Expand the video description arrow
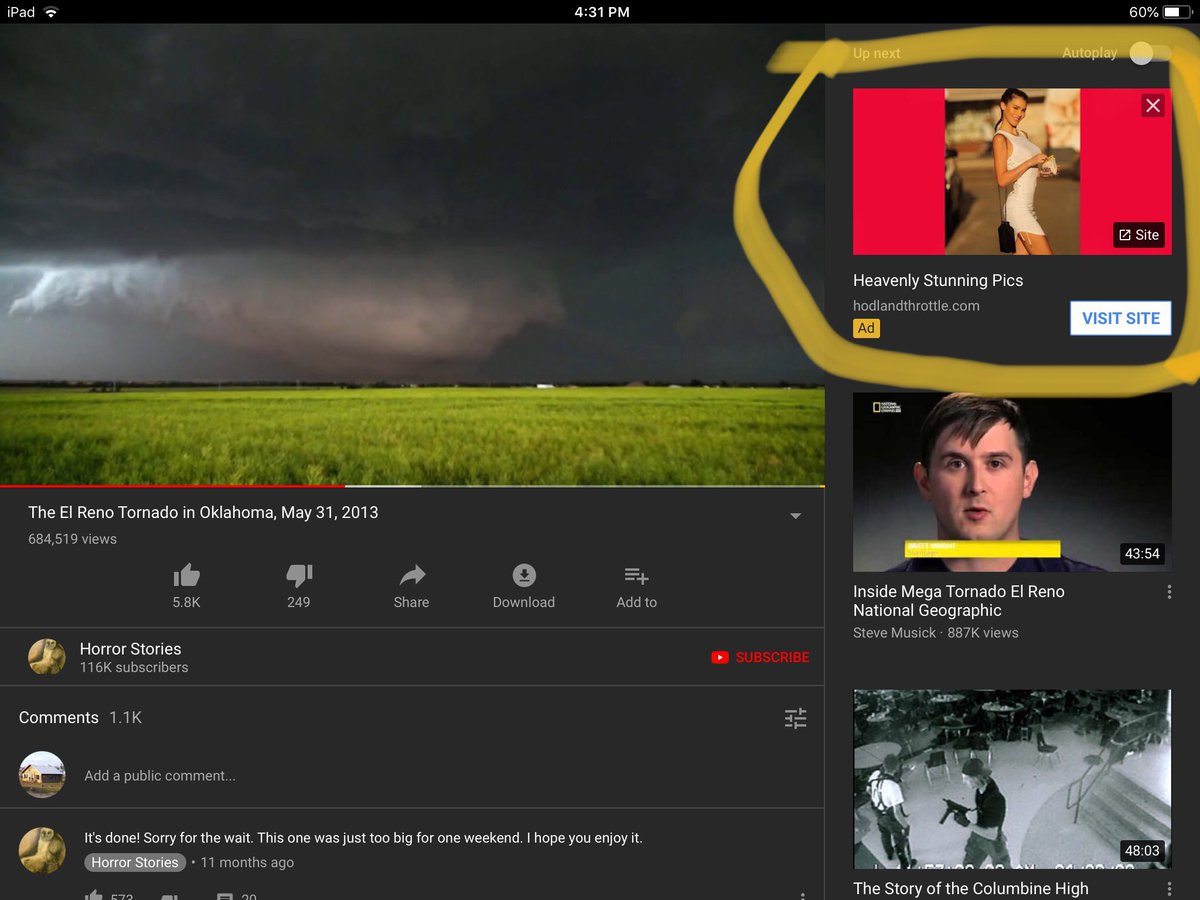 click(x=795, y=516)
